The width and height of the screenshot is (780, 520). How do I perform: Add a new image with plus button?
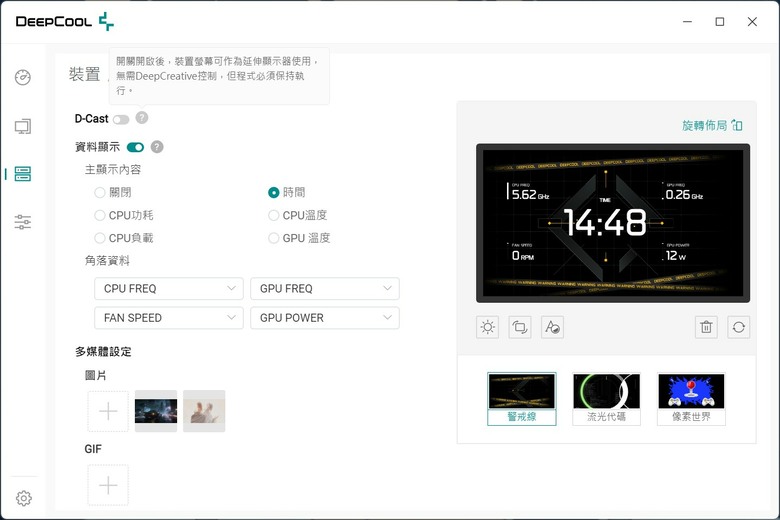click(x=108, y=411)
